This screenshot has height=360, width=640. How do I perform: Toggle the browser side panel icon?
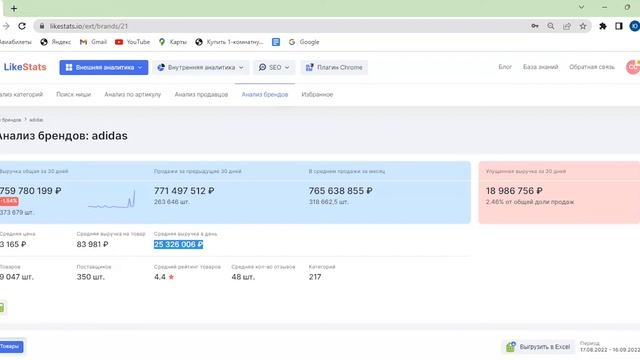click(619, 26)
